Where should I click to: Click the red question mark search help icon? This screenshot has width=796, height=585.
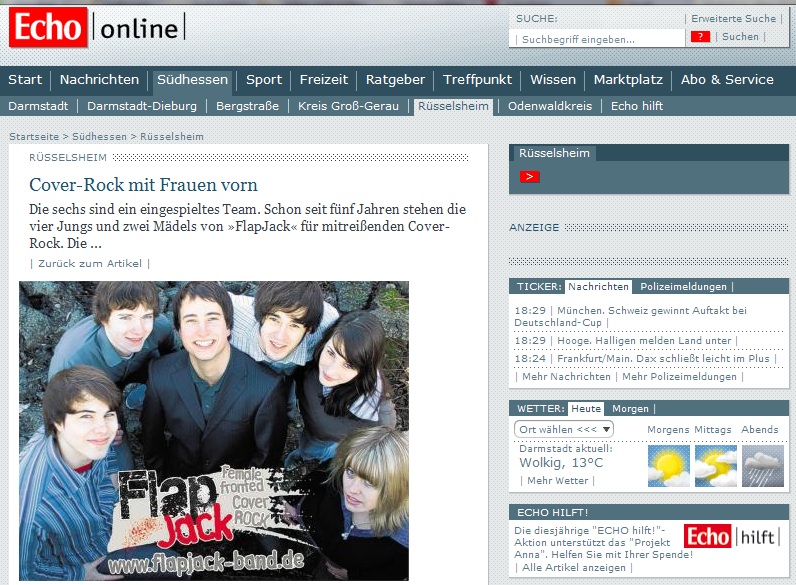[x=700, y=37]
